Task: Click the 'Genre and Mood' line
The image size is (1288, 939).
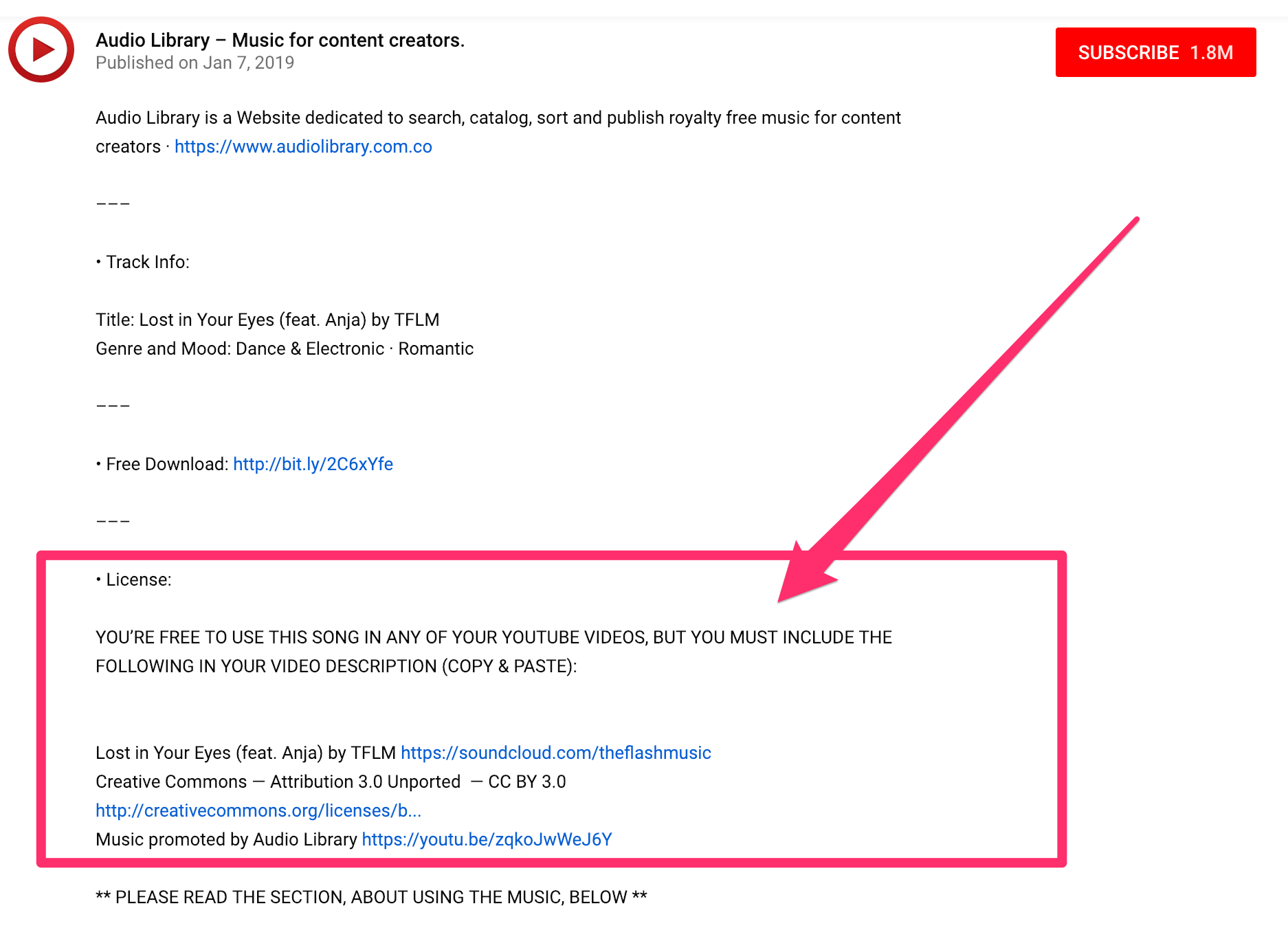Action: point(285,349)
